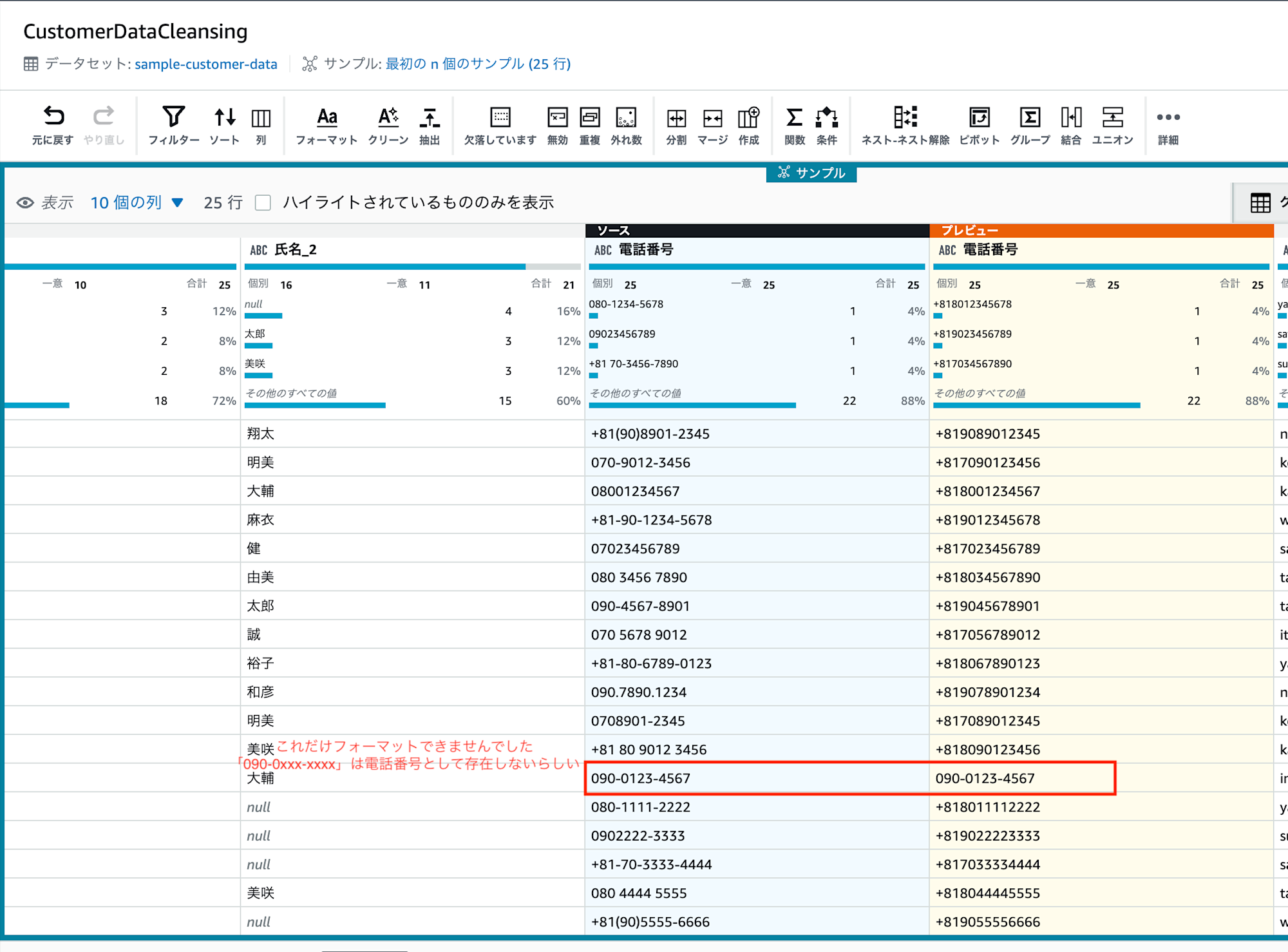Click the 氏名_2 histogram value '太郎'
The image size is (1288, 952).
point(255,334)
